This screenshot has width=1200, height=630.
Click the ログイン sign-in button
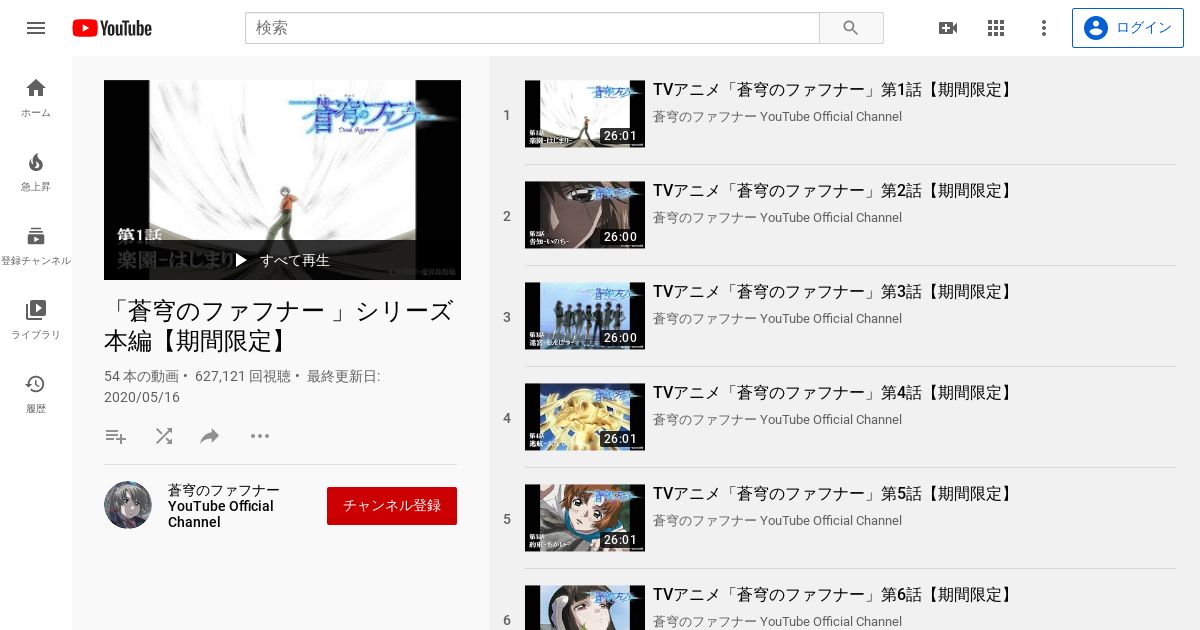(x=1128, y=28)
